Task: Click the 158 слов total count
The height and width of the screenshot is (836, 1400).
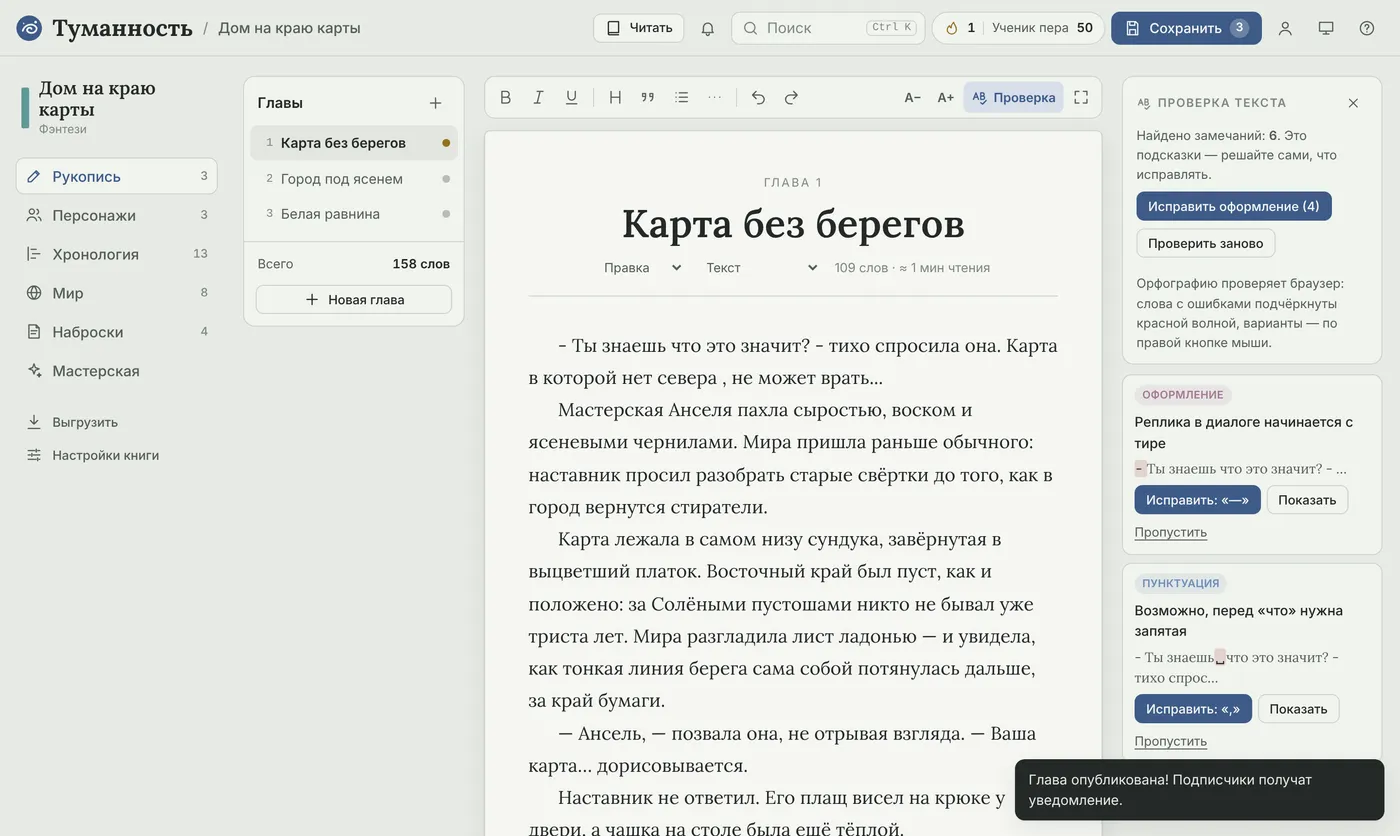Action: point(421,264)
